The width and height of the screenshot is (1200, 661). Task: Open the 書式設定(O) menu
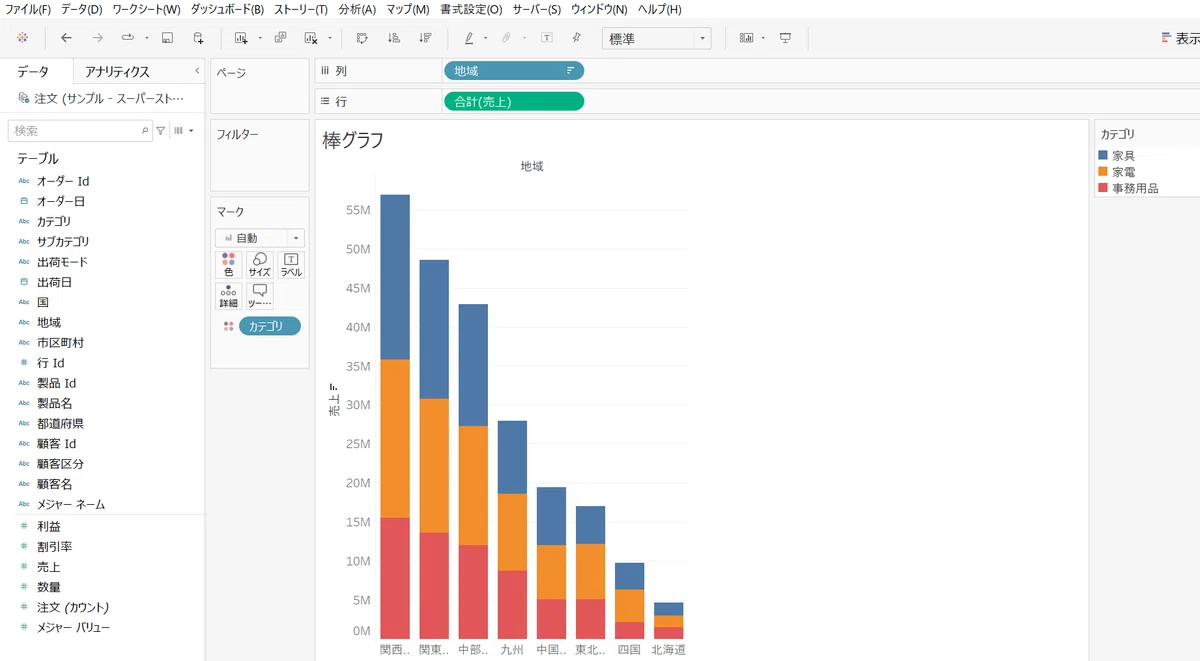471,9
